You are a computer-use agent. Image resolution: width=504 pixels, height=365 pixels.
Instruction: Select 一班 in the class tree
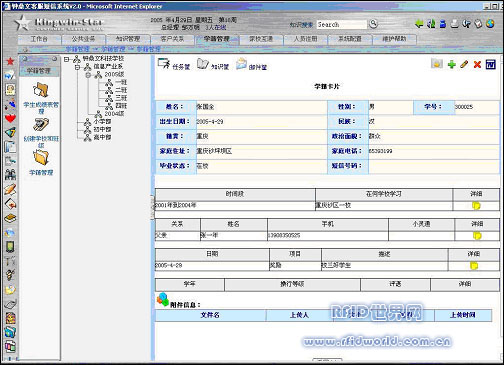tap(121, 82)
